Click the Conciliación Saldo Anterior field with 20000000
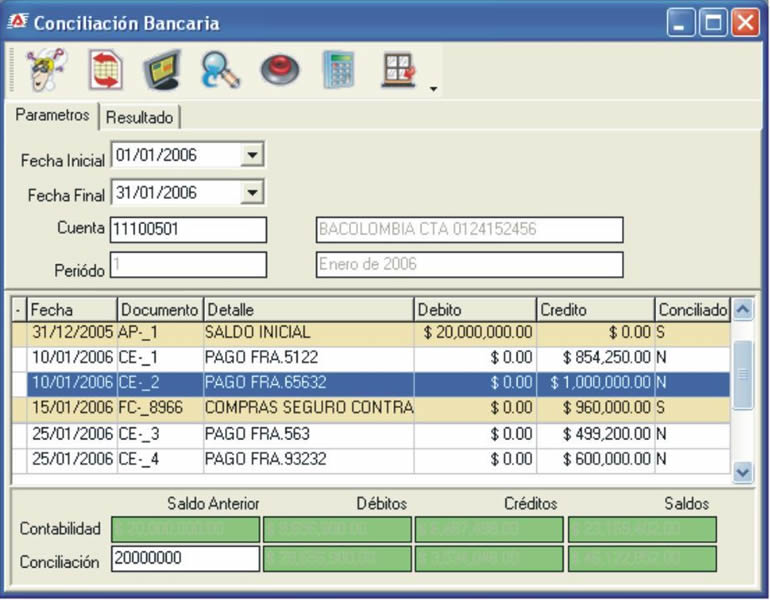This screenshot has height=600, width=770. [x=186, y=559]
